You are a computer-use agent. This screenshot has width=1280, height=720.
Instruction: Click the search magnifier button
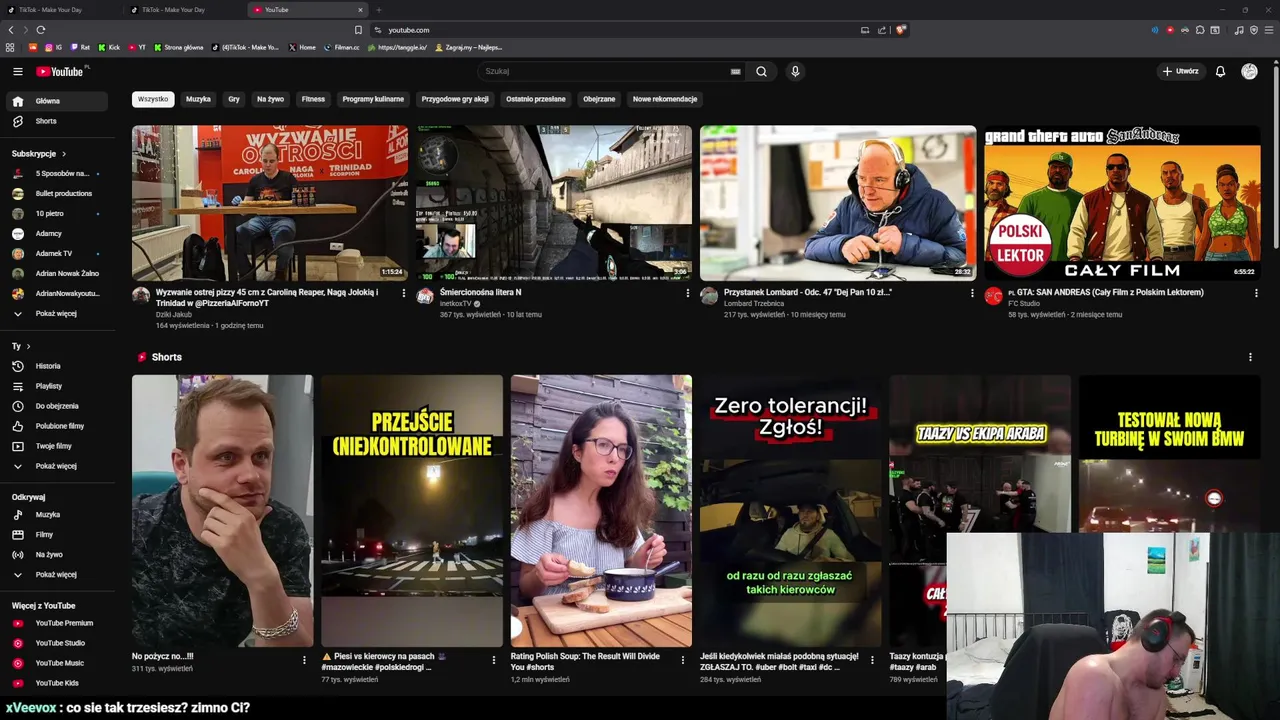pyautogui.click(x=761, y=71)
